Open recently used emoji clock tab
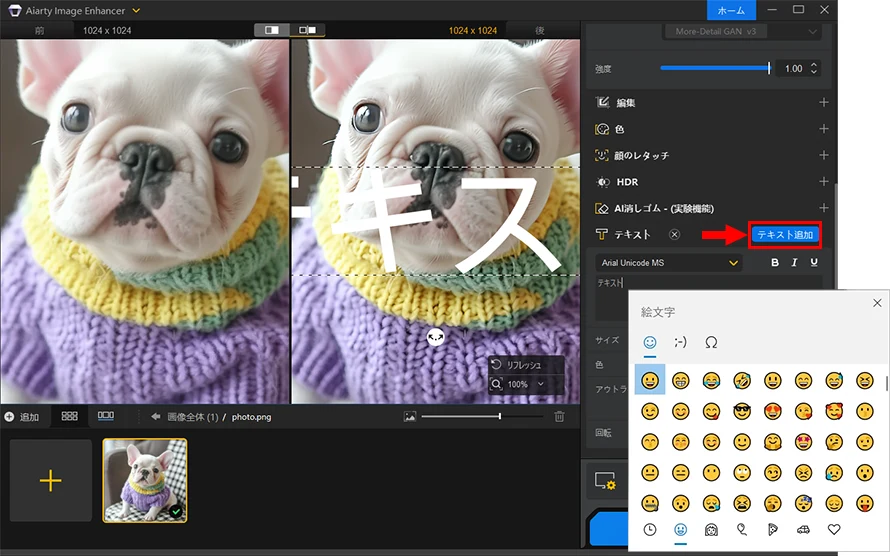This screenshot has height=556, width=890. (650, 529)
